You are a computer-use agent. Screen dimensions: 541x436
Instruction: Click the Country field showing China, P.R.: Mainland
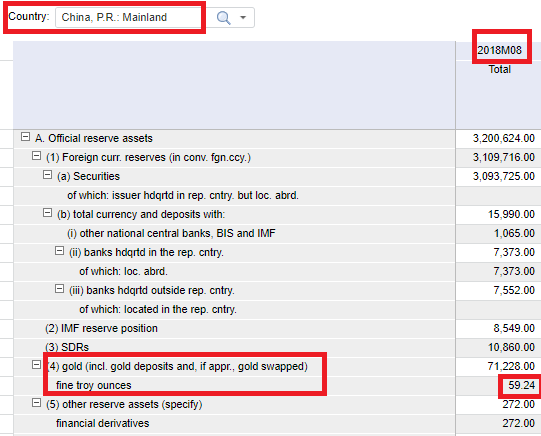point(128,17)
